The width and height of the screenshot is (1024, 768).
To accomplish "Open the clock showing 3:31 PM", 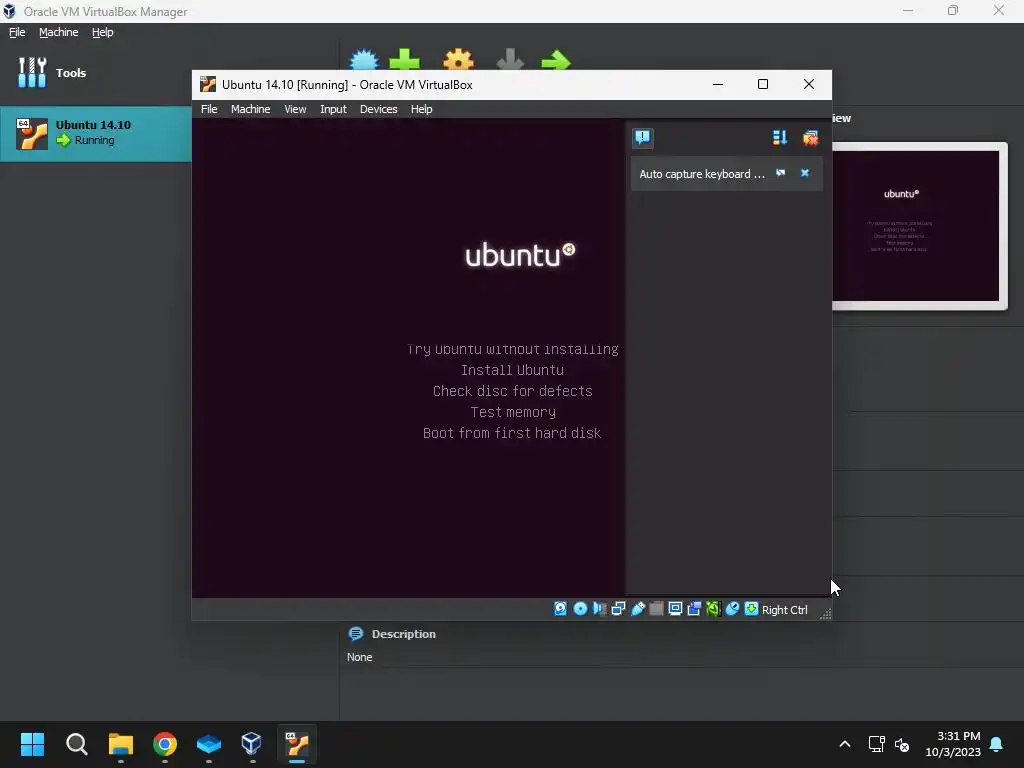I will coord(953,744).
